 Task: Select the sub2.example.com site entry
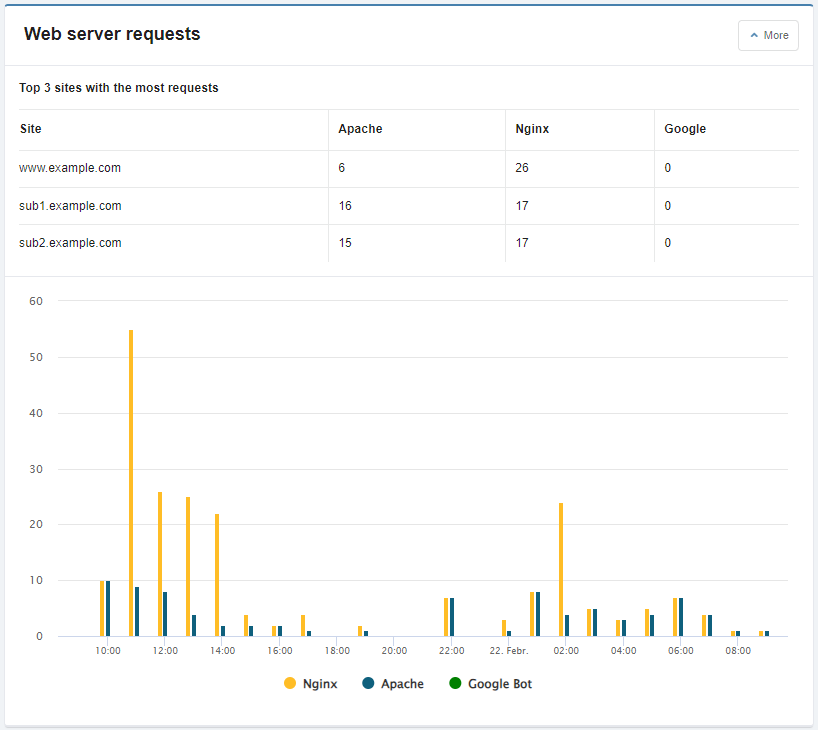70,243
